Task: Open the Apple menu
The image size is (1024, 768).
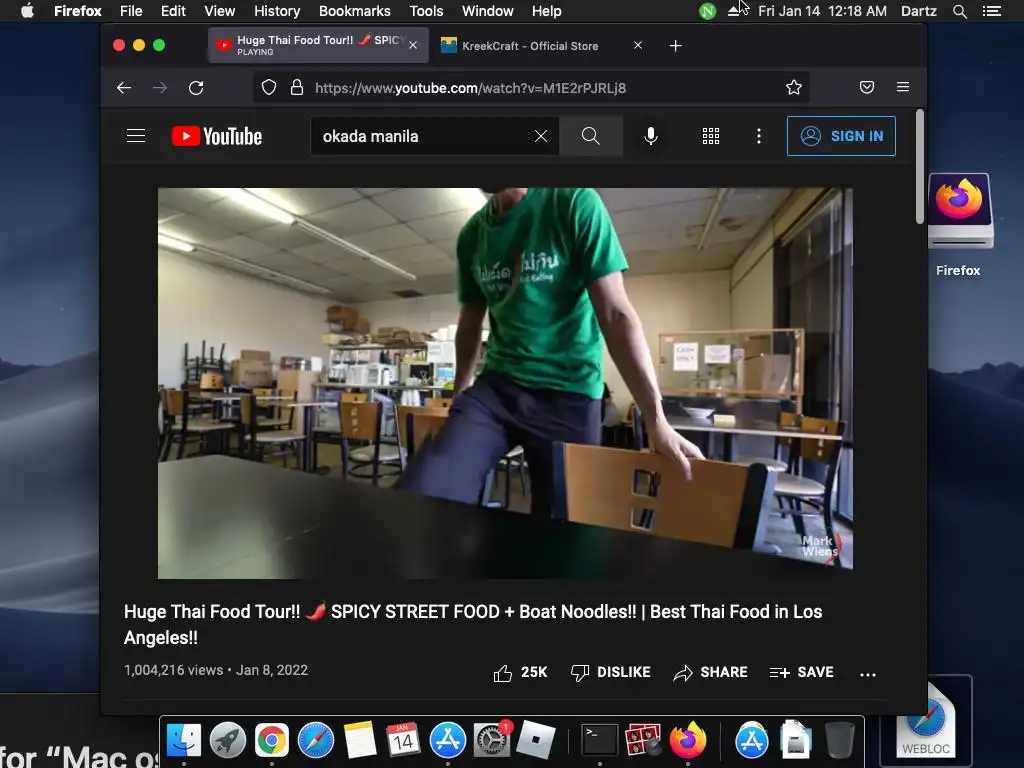Action: click(27, 11)
